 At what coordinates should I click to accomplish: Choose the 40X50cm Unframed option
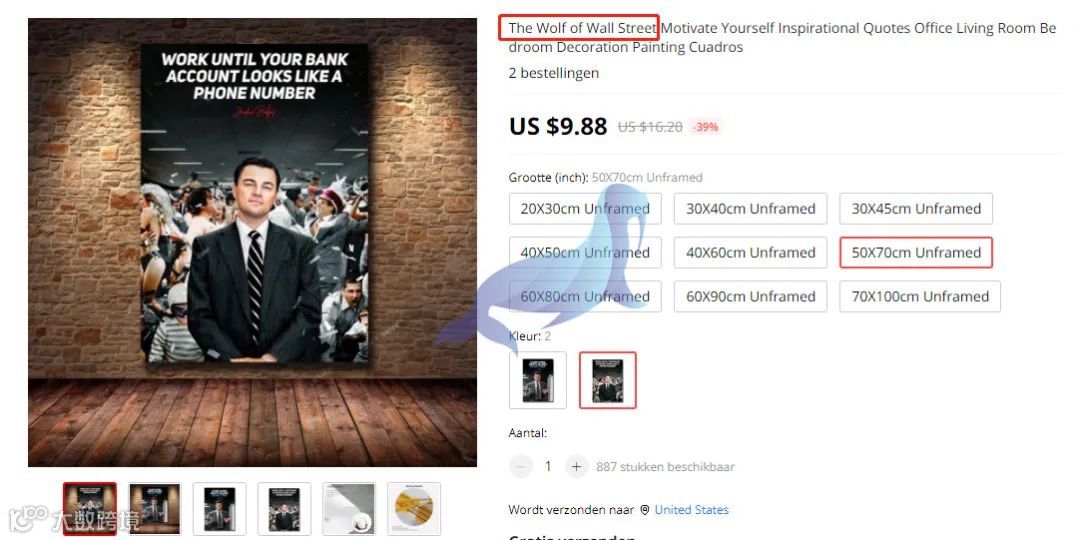585,252
